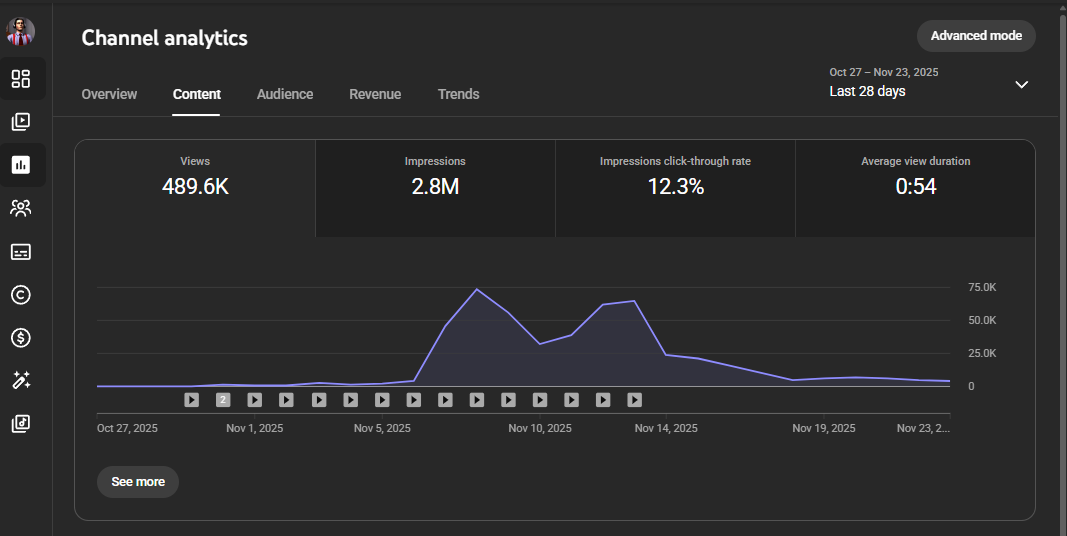The width and height of the screenshot is (1067, 536).
Task: Expand the Last 28 days date dropdown
Action: pos(1021,85)
